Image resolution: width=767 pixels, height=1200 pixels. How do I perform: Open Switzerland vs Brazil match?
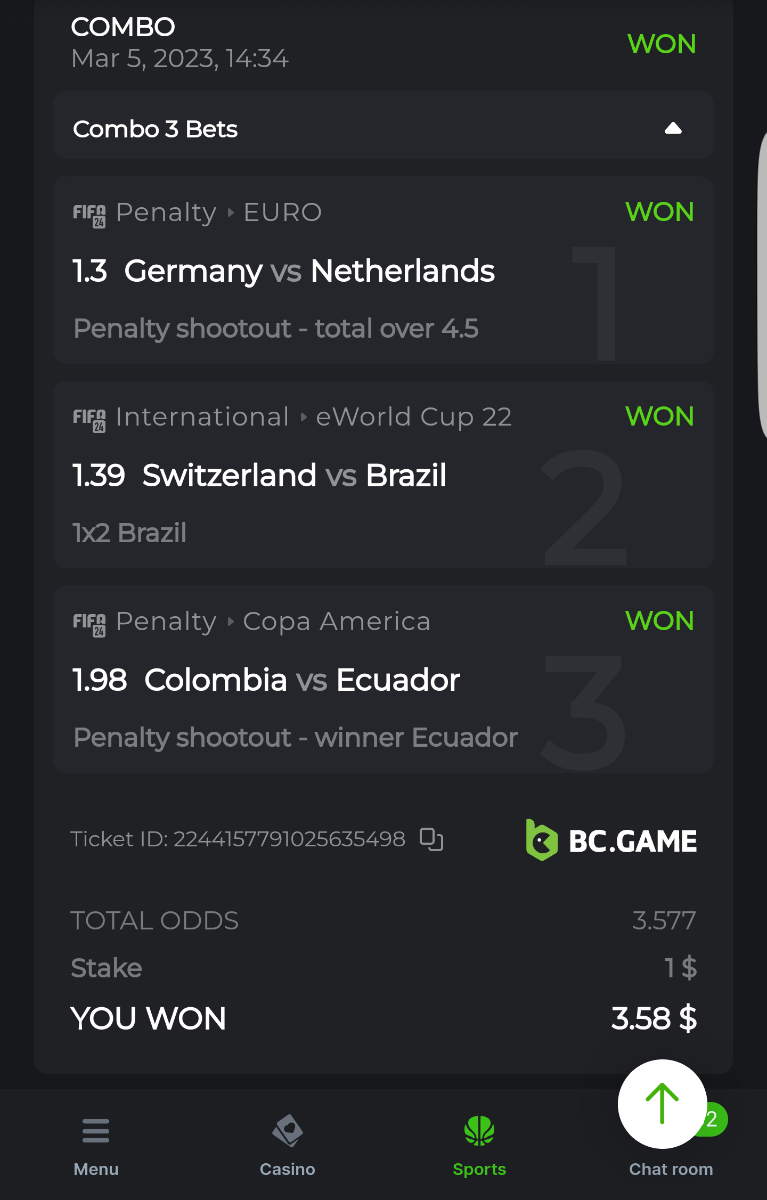click(x=294, y=475)
